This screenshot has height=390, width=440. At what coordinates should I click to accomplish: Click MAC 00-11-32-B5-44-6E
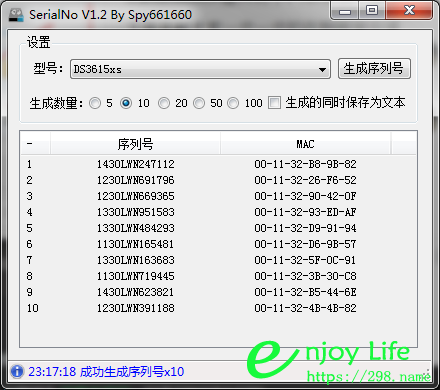[305, 292]
